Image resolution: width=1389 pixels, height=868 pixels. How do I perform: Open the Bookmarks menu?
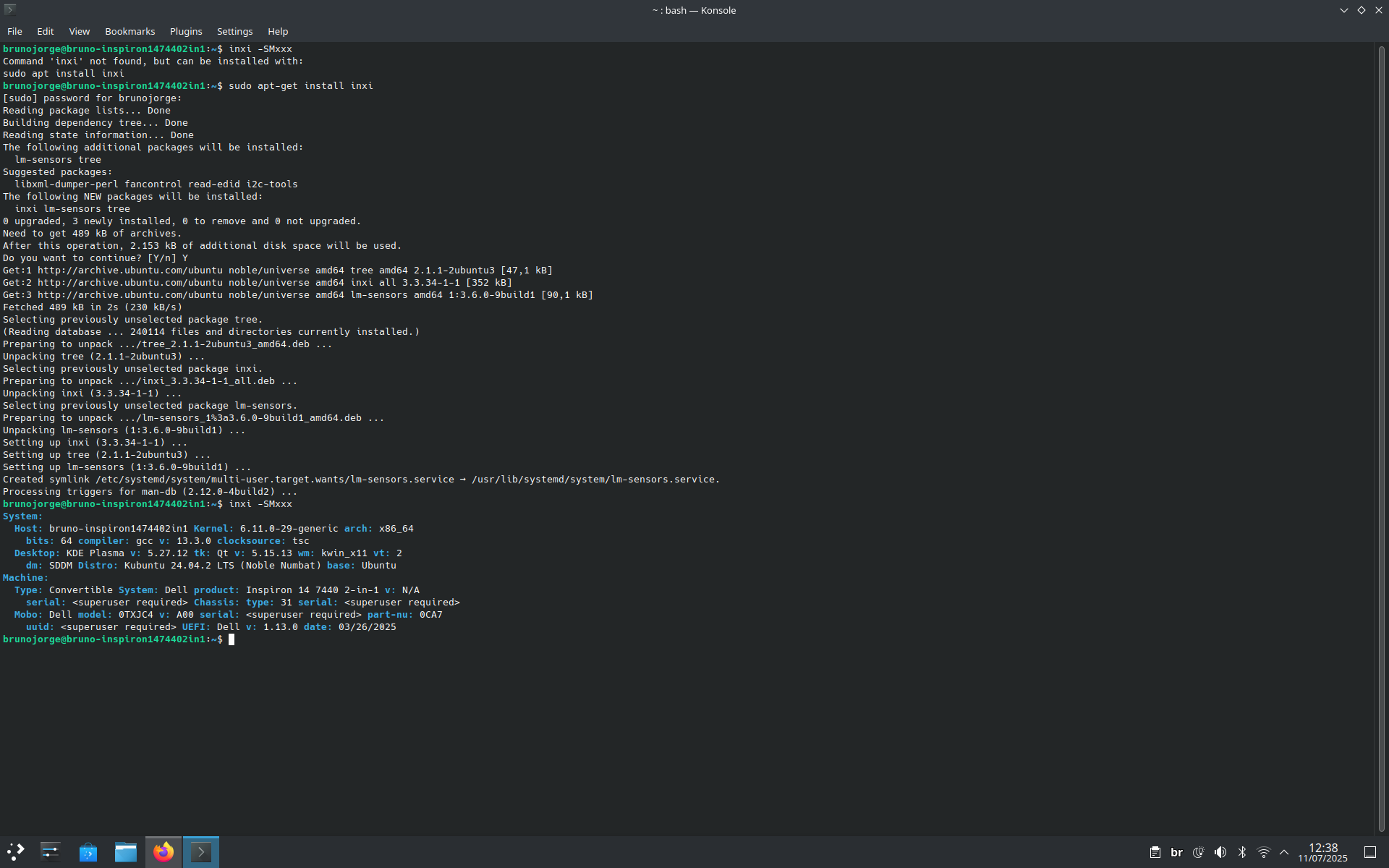click(x=130, y=32)
